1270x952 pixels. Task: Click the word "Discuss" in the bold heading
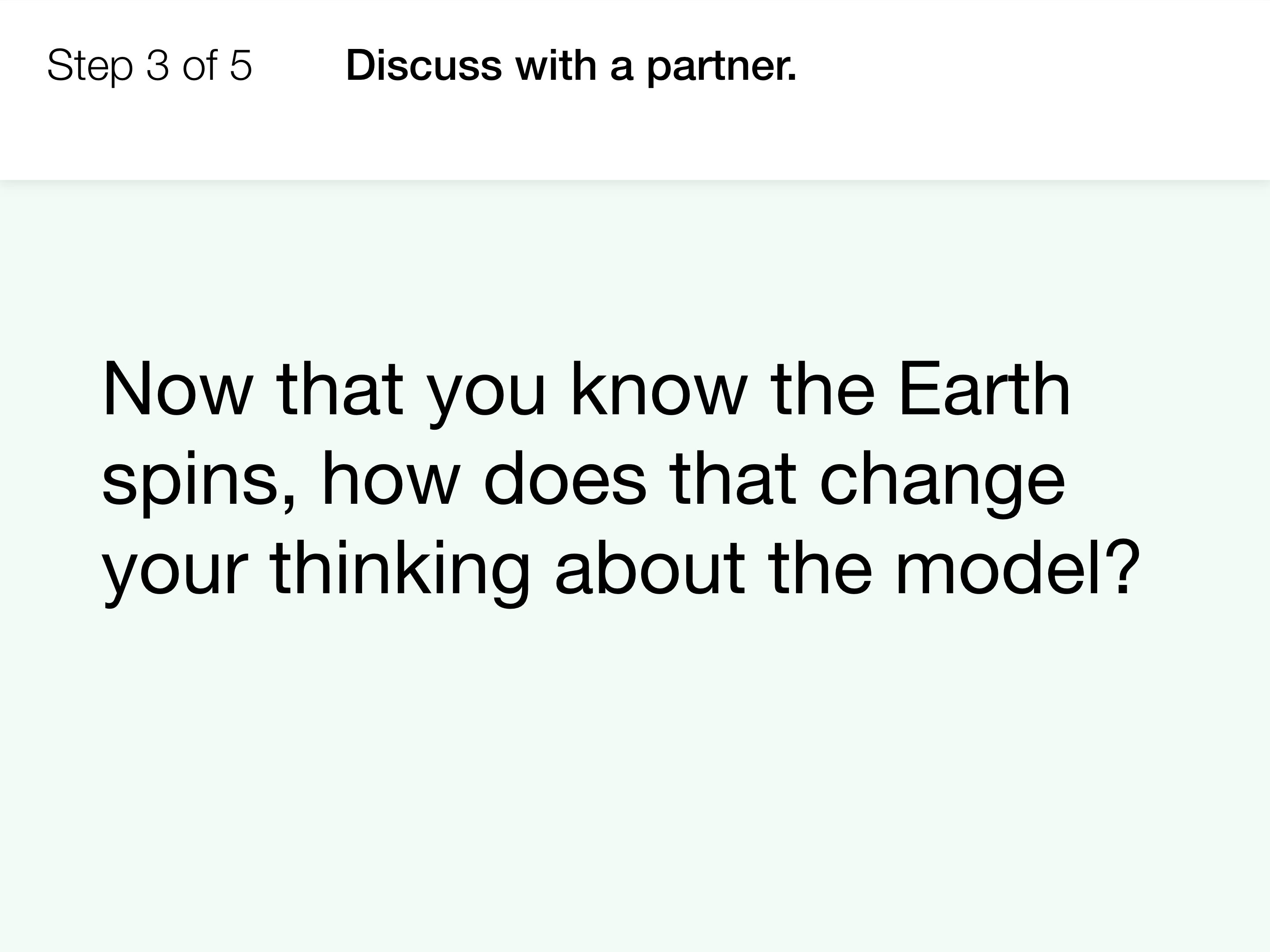[x=424, y=65]
